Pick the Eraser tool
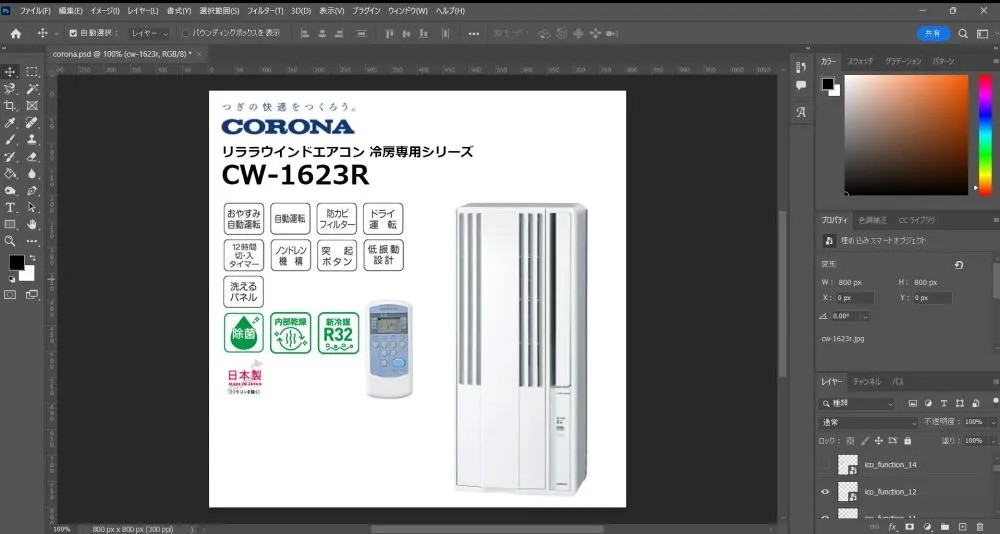Image resolution: width=1000 pixels, height=534 pixels. click(x=32, y=156)
